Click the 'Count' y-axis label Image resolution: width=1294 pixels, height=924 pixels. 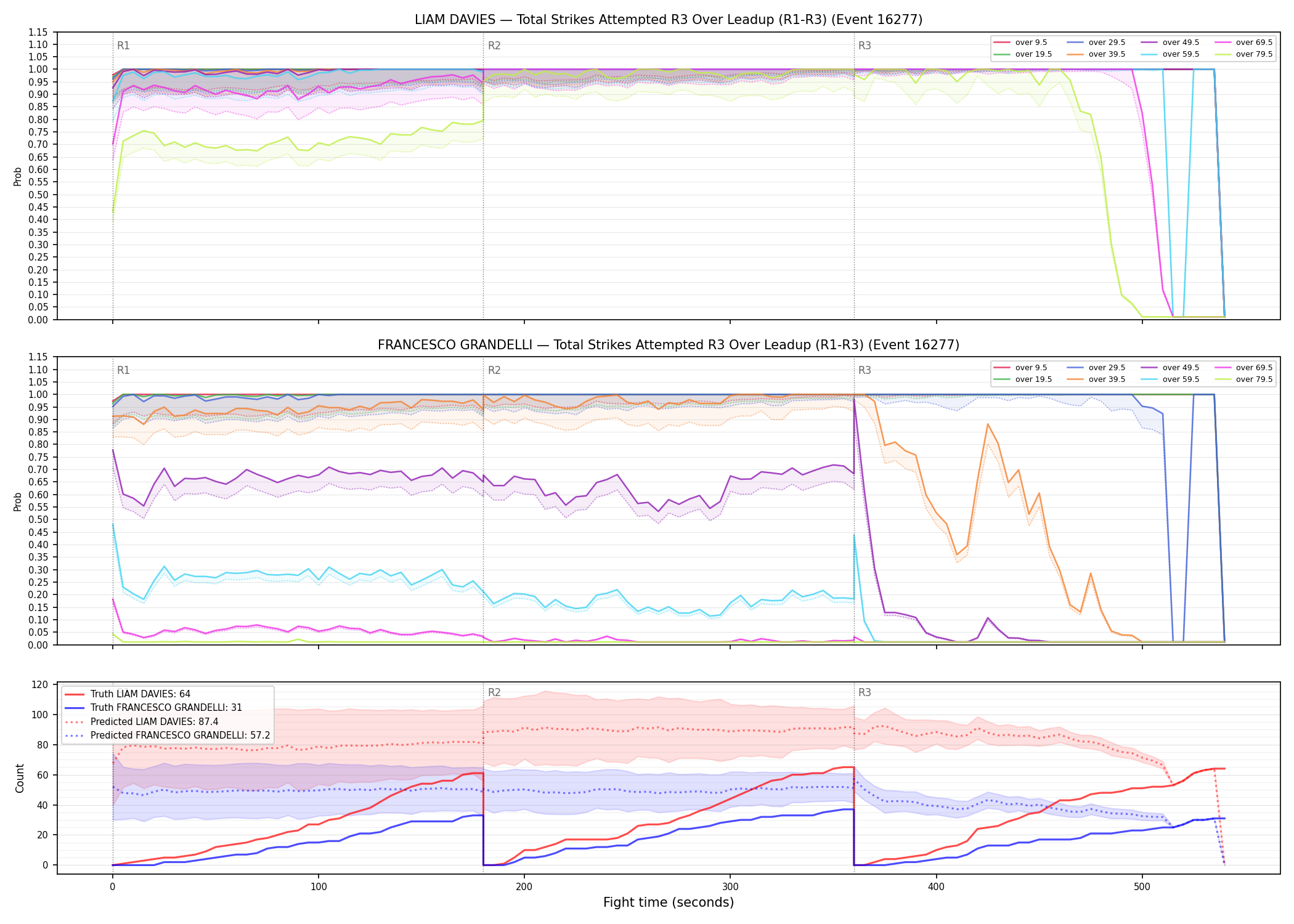click(x=20, y=778)
